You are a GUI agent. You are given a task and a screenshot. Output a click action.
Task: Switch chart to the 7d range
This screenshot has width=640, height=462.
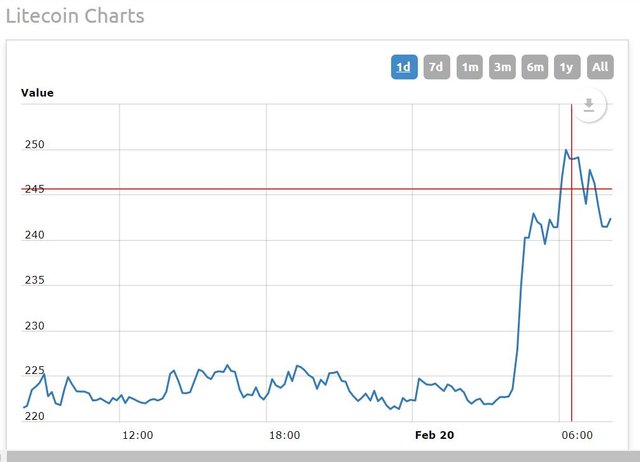(436, 67)
